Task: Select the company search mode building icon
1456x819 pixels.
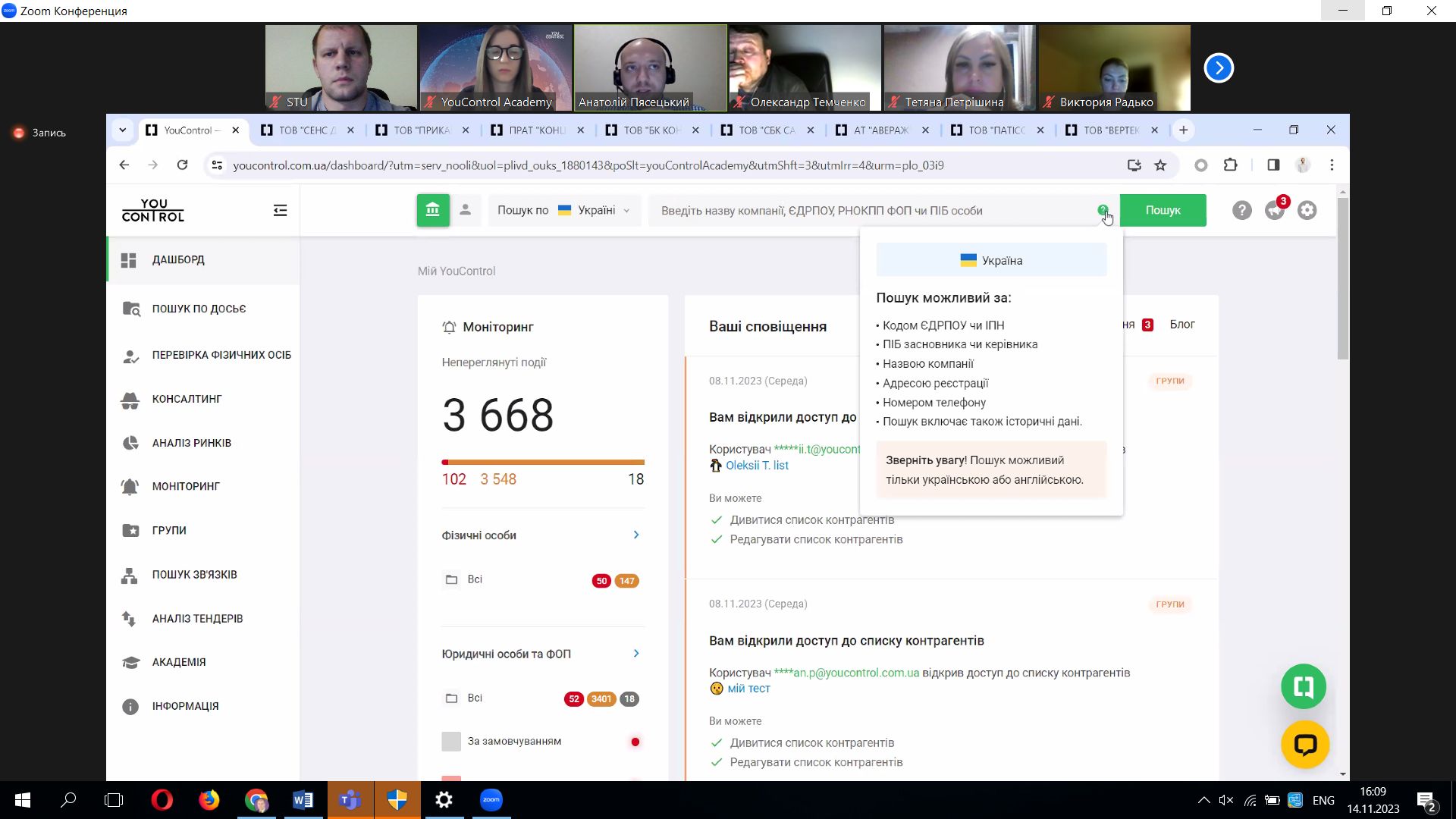Action: pos(433,210)
